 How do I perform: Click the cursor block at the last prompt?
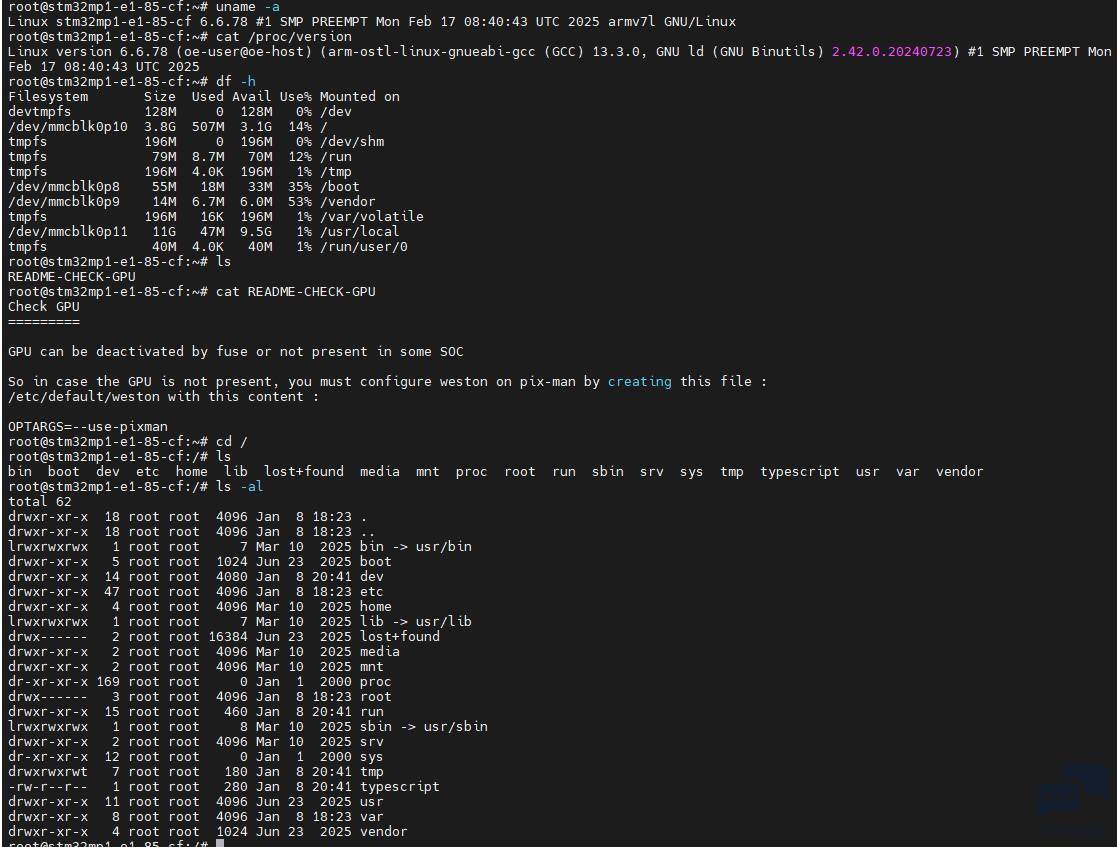(x=220, y=843)
